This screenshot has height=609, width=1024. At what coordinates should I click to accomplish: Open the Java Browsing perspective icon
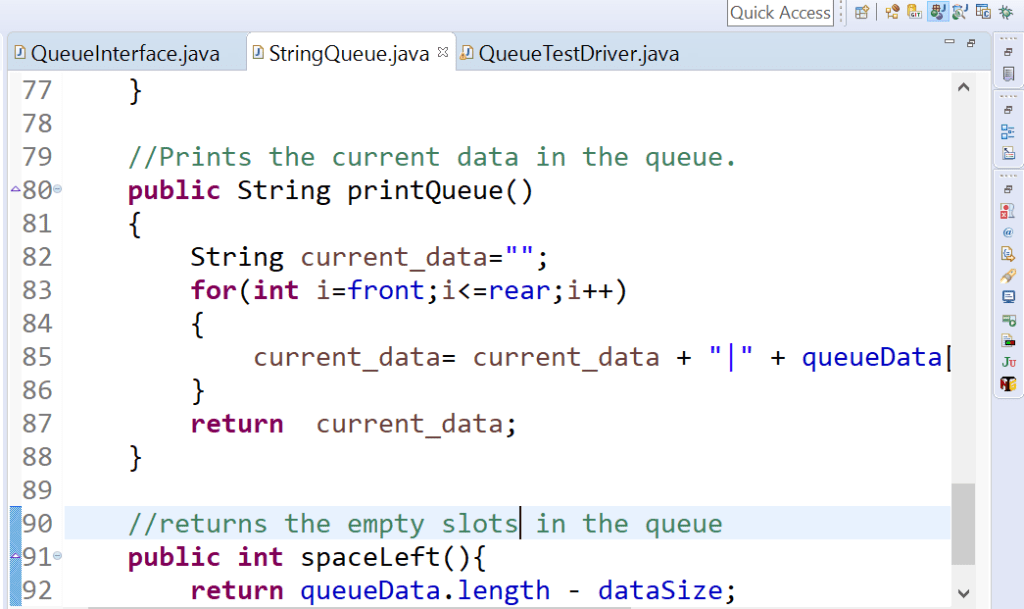point(959,12)
